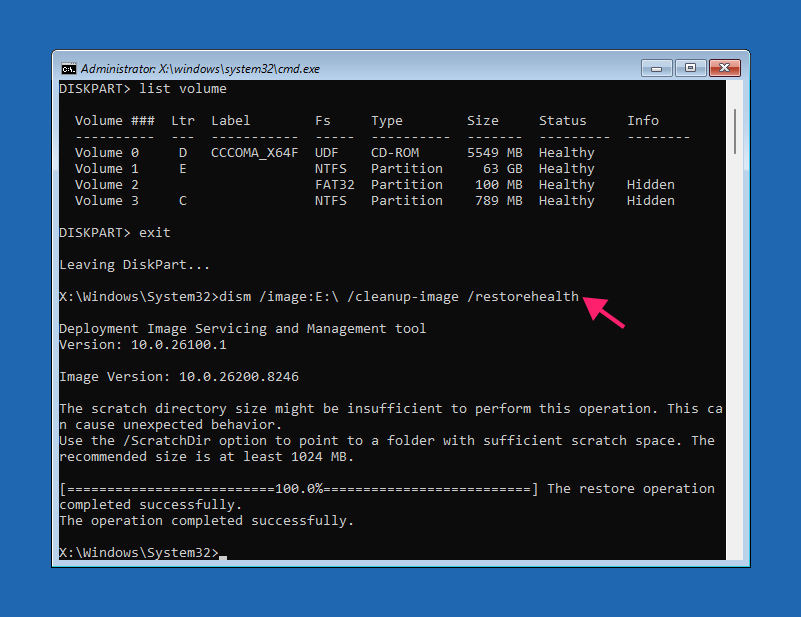Click the '/ScratchDir' option text
This screenshot has width=801, height=617.
[167, 441]
